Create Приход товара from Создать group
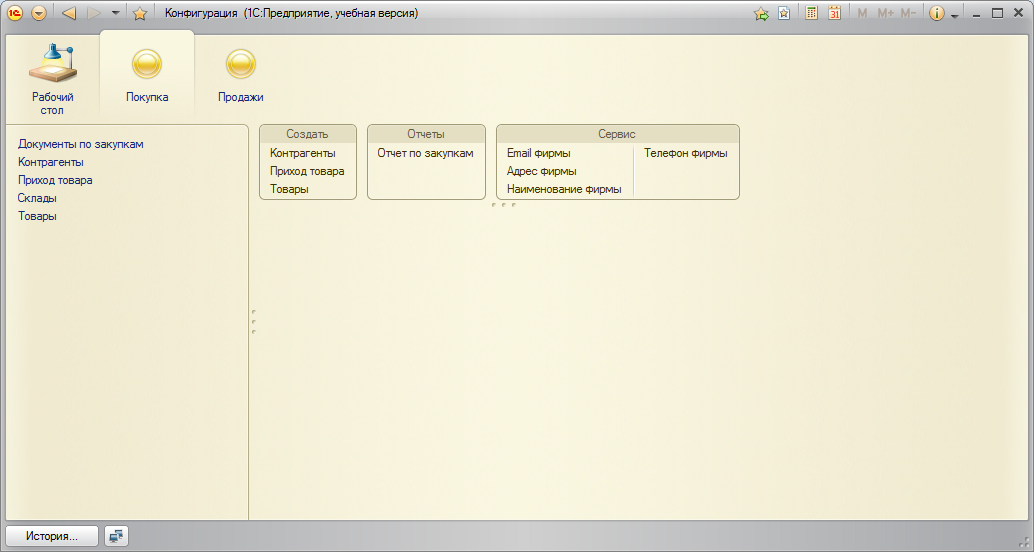This screenshot has width=1034, height=552. 307,171
